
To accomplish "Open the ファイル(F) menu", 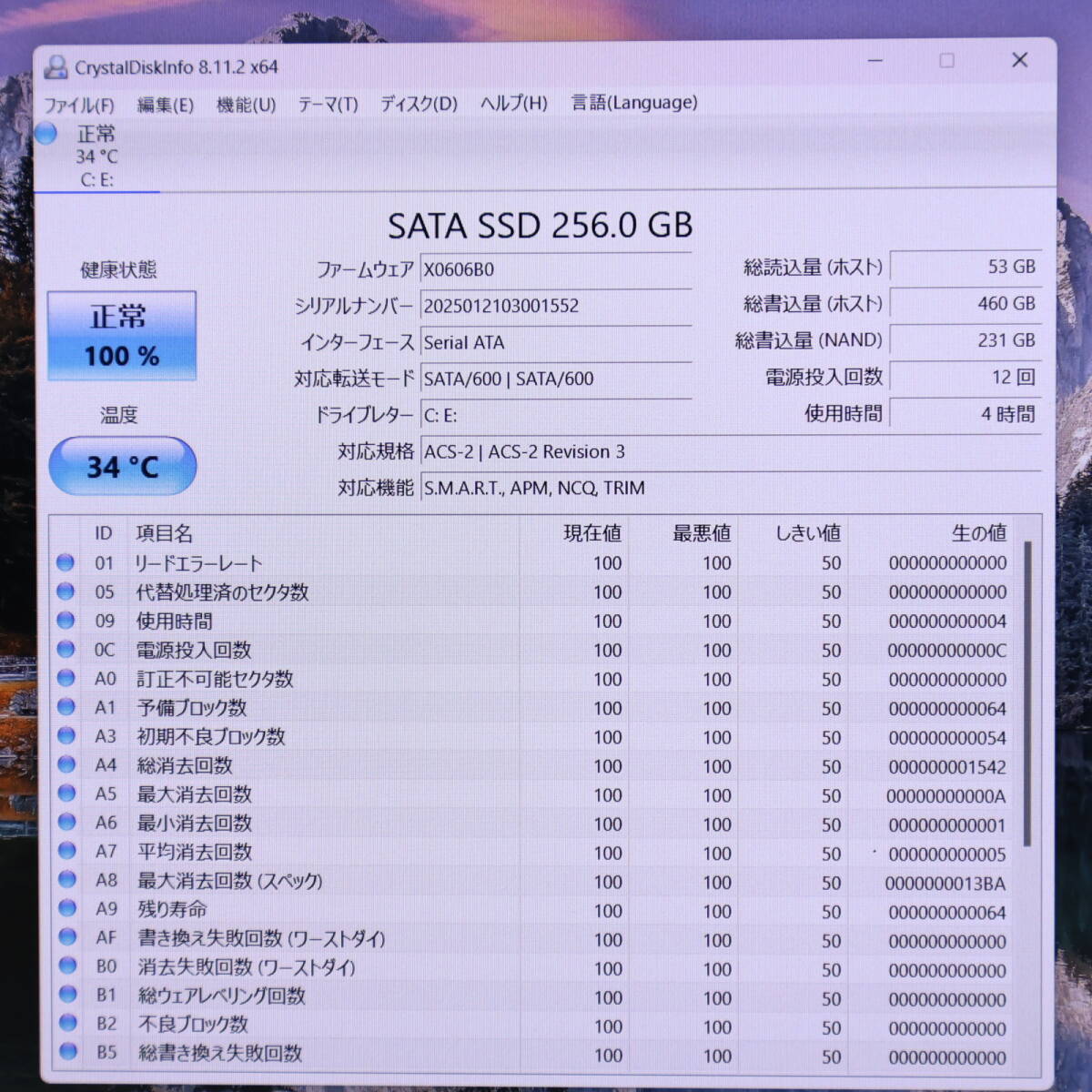I will [79, 105].
